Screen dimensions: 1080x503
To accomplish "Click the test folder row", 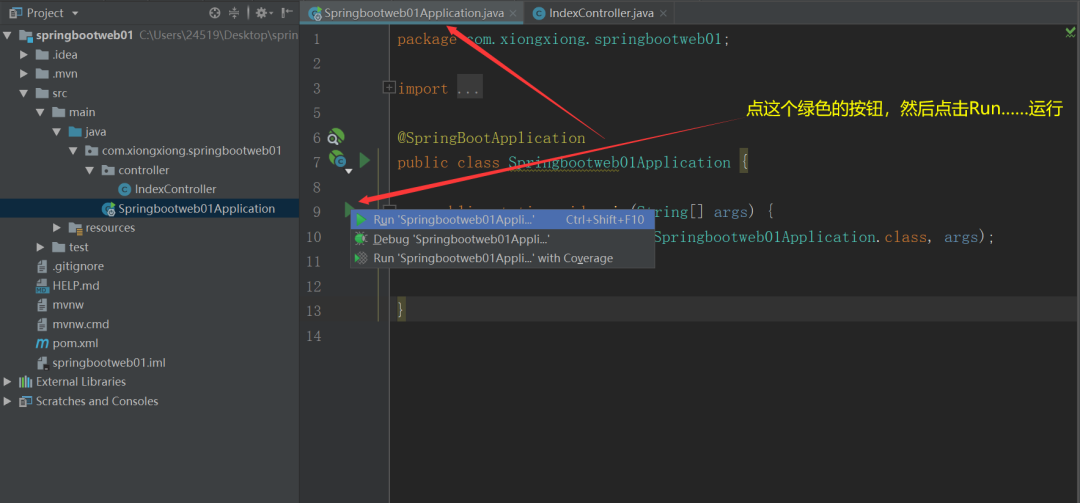I will (149, 247).
